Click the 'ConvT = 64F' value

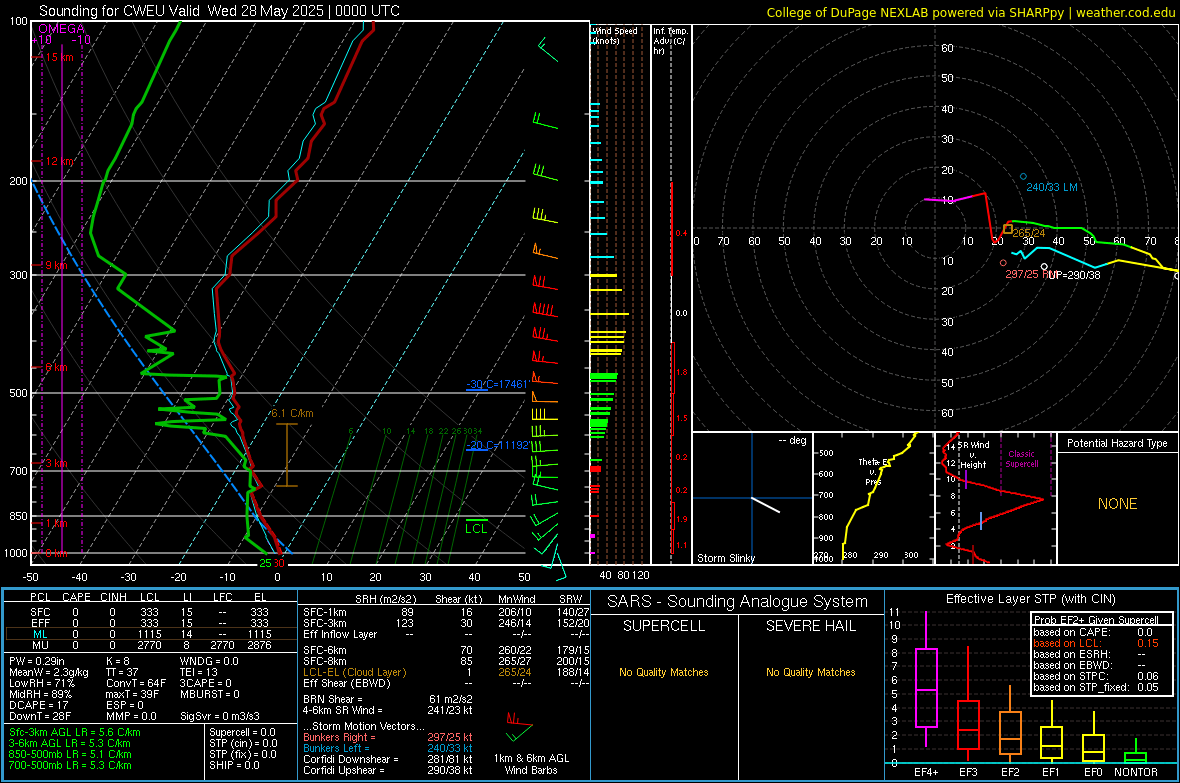coord(136,684)
